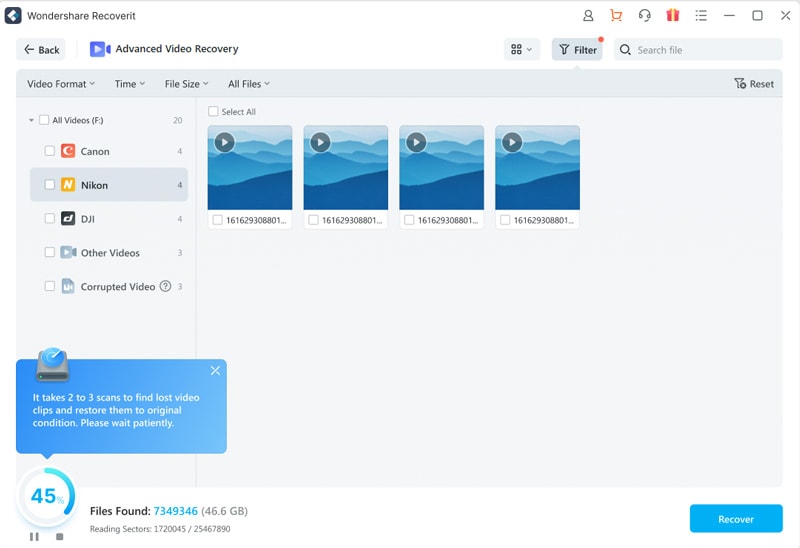Open the Time filter dropdown
Image resolution: width=800 pixels, height=548 pixels.
coord(130,84)
